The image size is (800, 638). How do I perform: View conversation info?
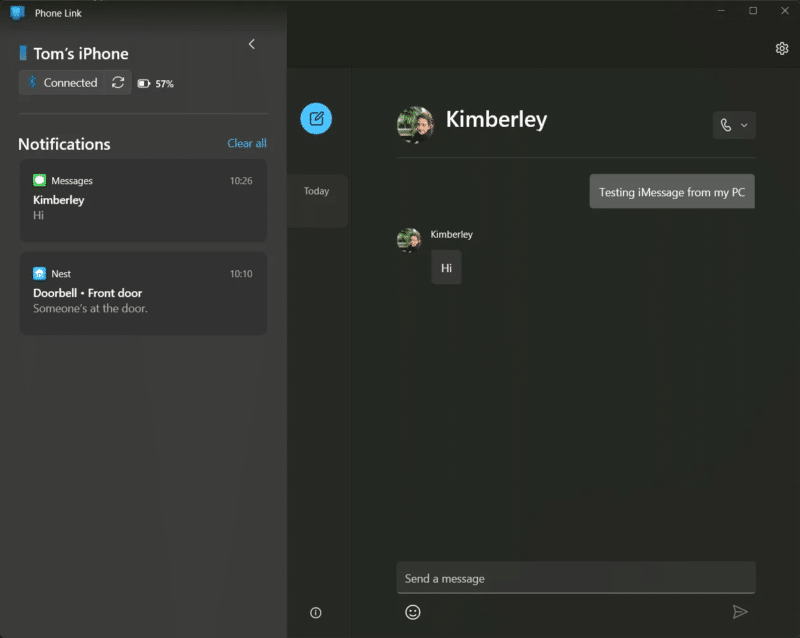317,612
